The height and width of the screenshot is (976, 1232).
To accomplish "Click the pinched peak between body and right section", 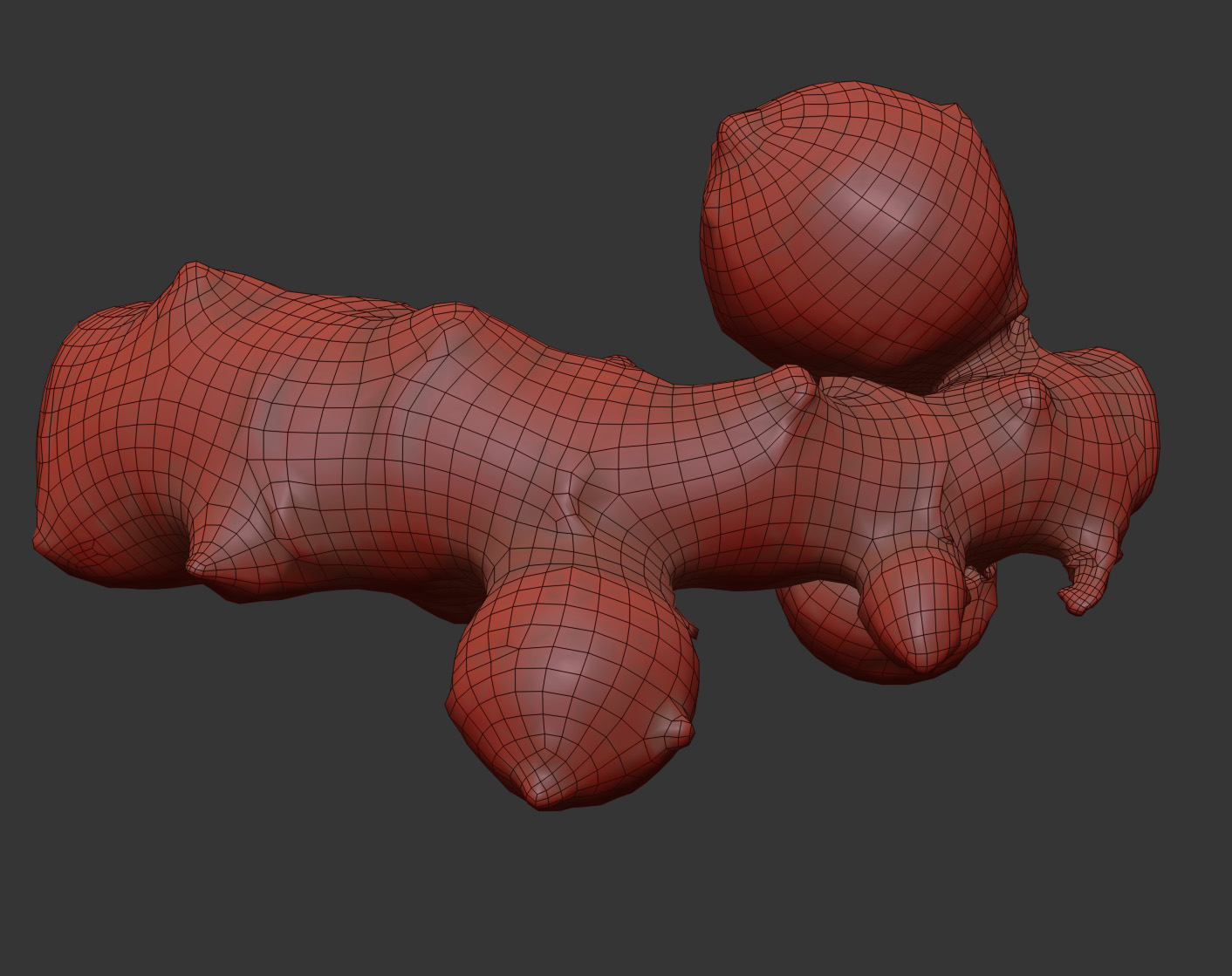I will coord(798,384).
